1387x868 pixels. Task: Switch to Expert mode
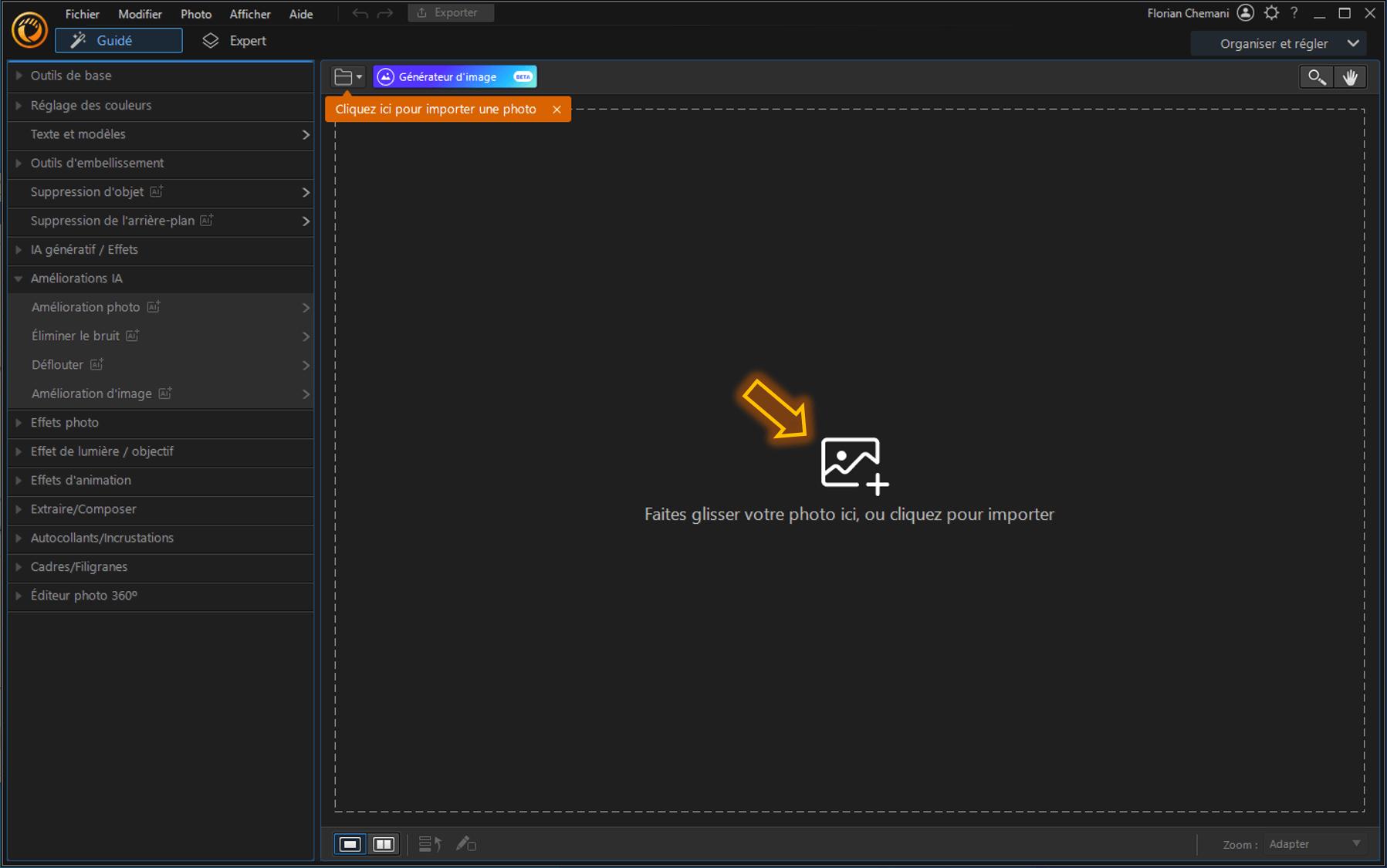245,40
